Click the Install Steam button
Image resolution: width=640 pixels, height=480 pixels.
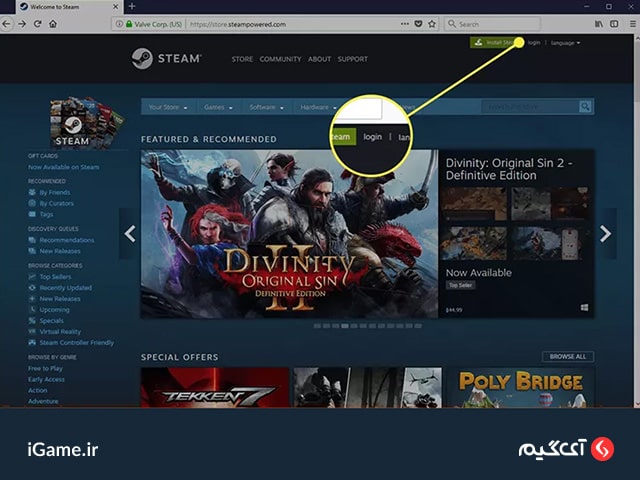493,42
